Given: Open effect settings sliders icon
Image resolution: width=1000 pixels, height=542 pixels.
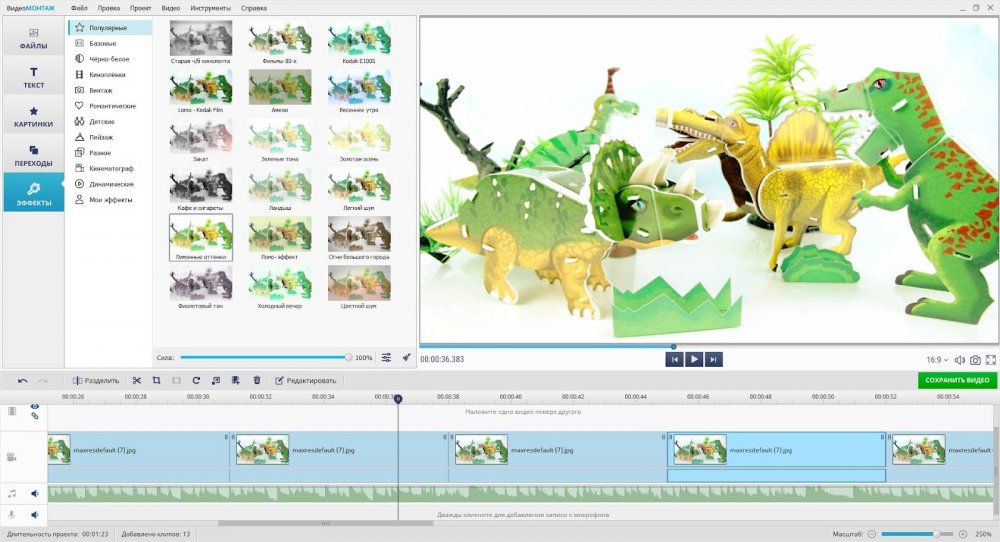Looking at the screenshot, I should click(386, 357).
